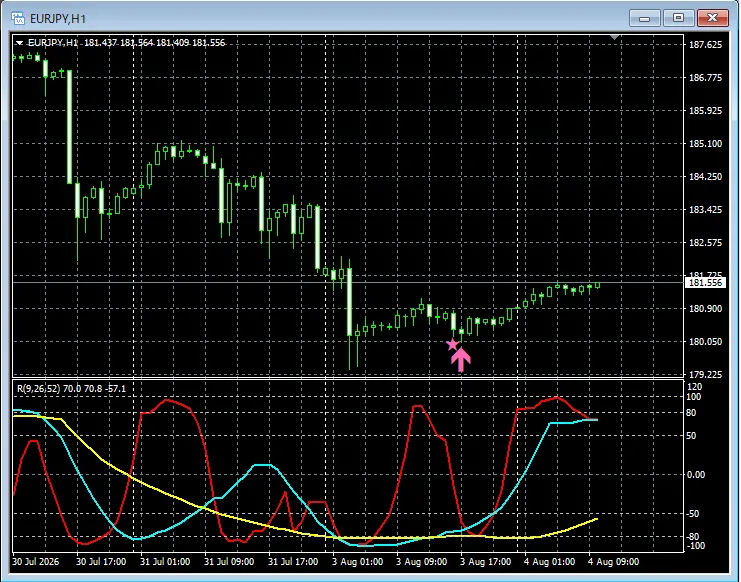Viewport: 741px width, 582px height.
Task: Click the price scale value 182.575
Action: pos(706,242)
